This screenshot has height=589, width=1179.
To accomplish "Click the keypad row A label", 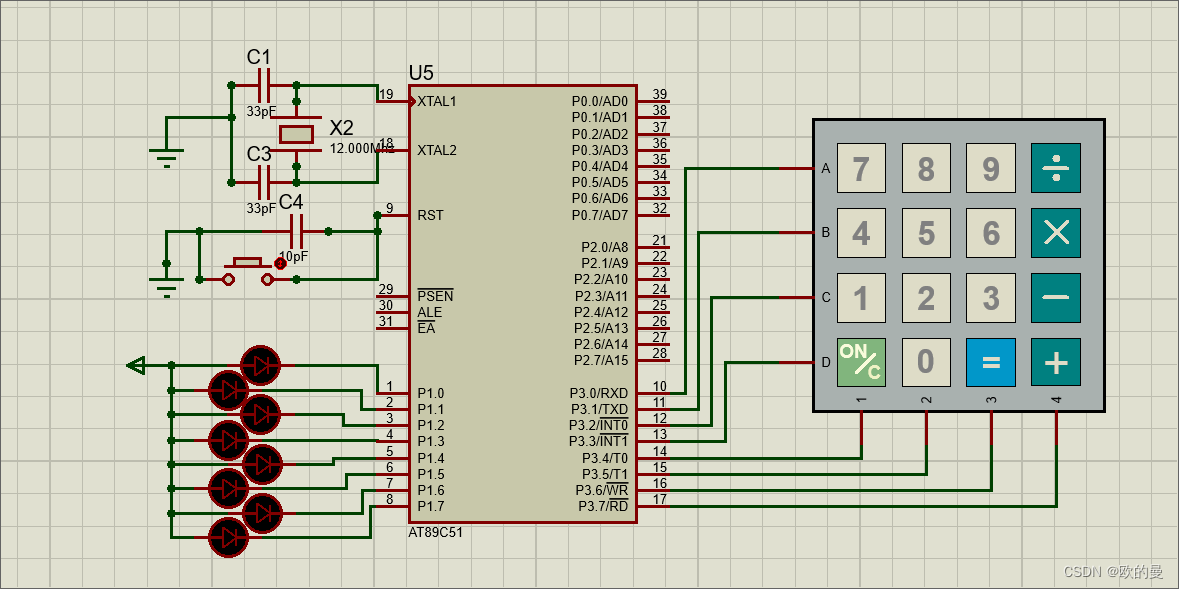I will (826, 169).
